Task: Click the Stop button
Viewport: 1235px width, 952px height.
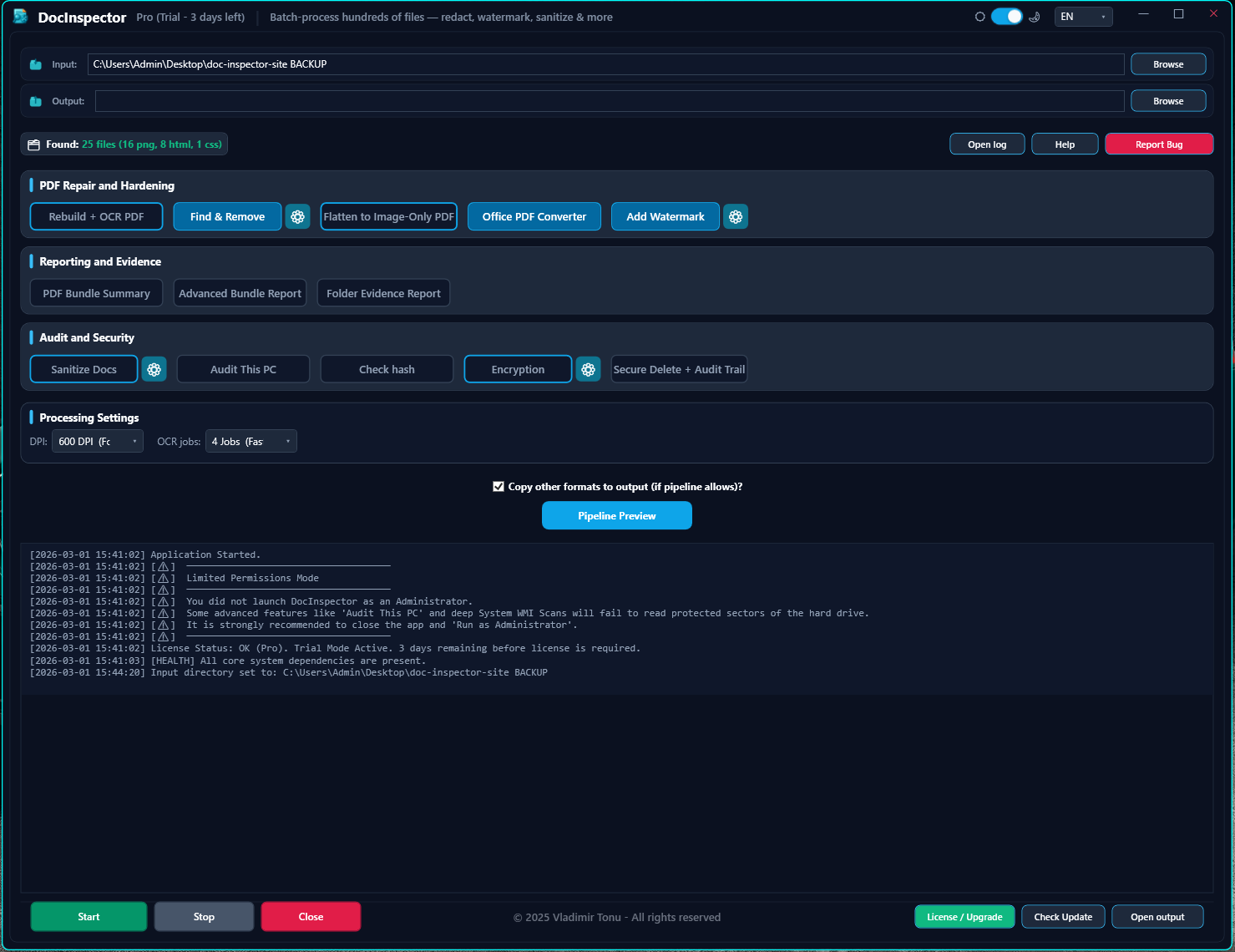Action: (204, 917)
